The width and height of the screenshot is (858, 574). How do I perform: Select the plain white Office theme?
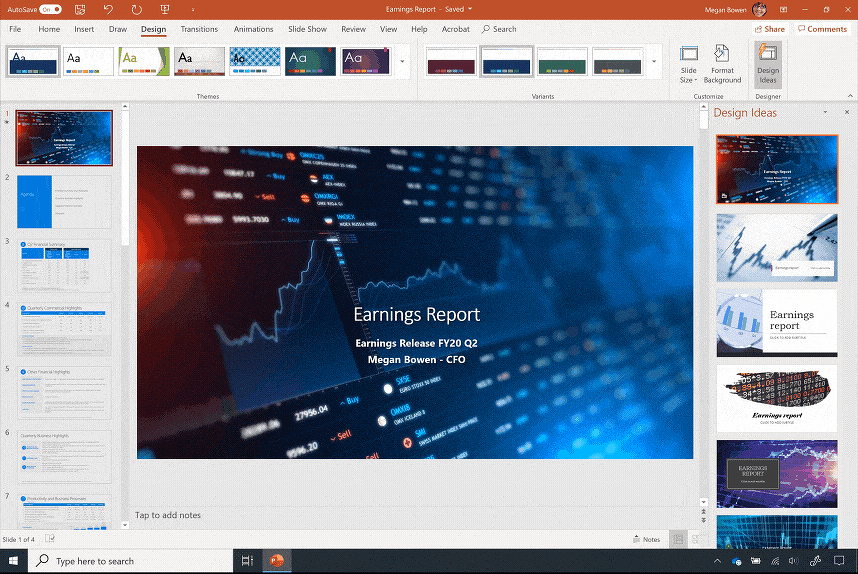pos(89,61)
